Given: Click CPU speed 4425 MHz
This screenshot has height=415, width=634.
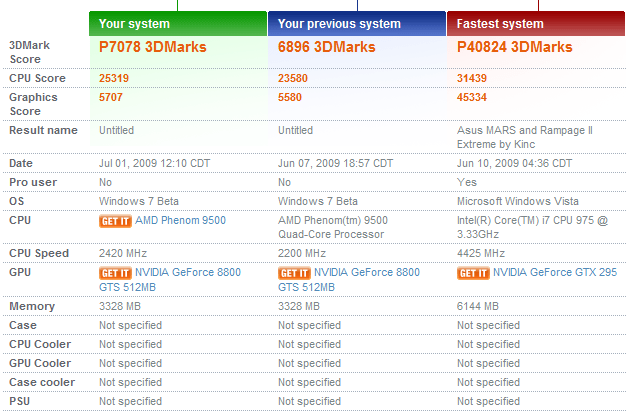Looking at the screenshot, I should (481, 254).
